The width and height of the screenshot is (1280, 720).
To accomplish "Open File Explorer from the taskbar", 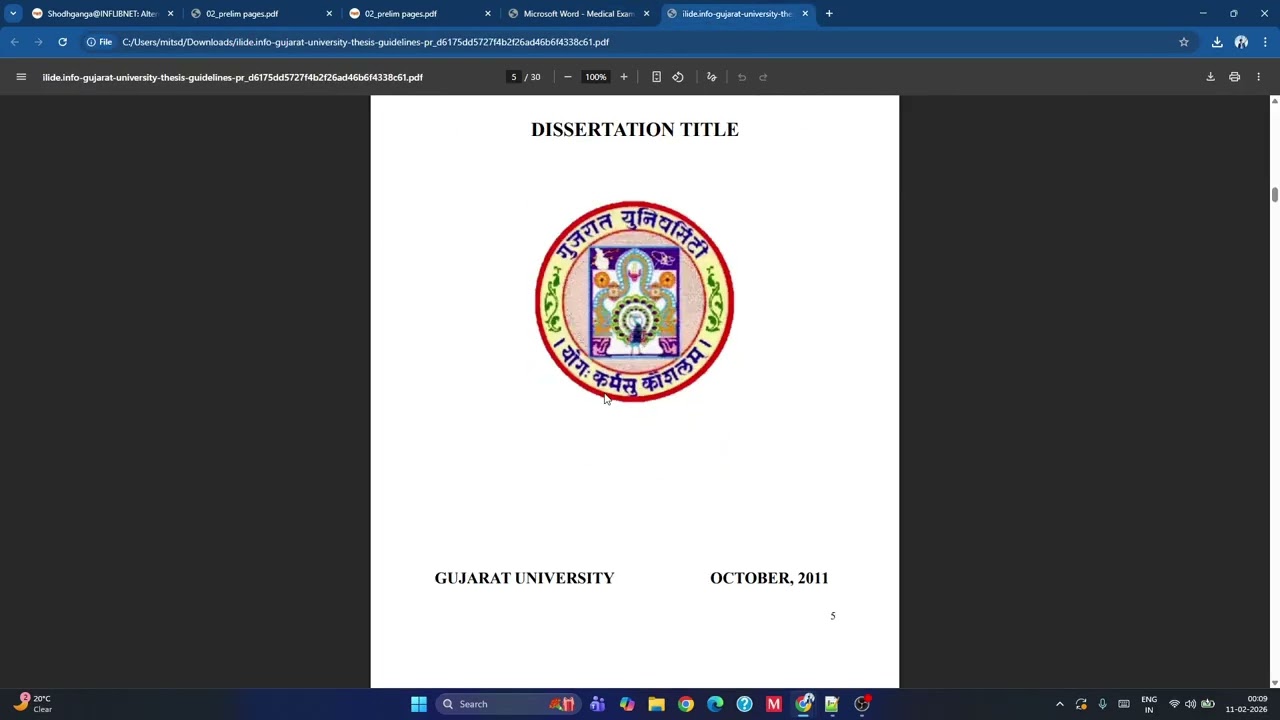I will [x=656, y=704].
